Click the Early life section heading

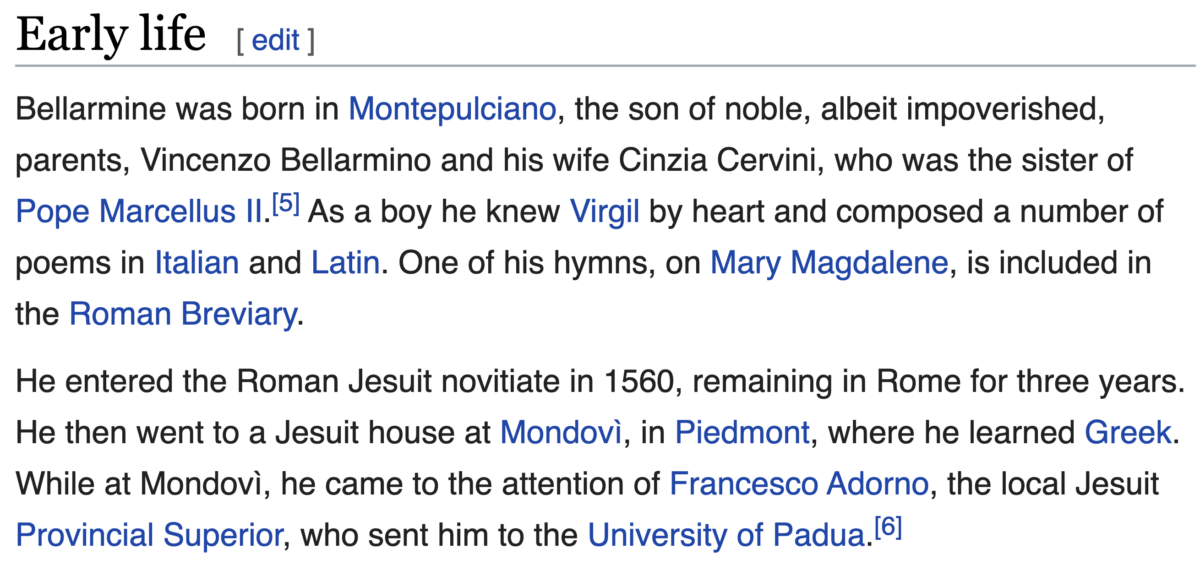[111, 36]
